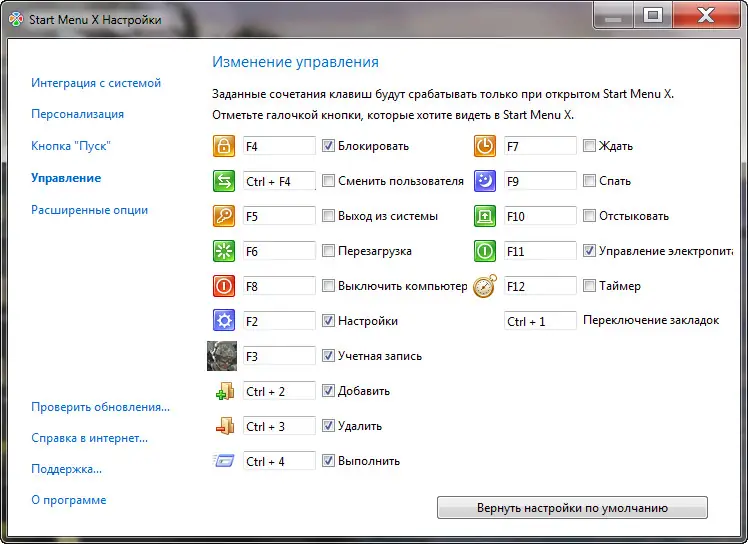The width and height of the screenshot is (748, 544).
Task: Click the Ctrl + 4 hotkey field
Action: point(279,461)
